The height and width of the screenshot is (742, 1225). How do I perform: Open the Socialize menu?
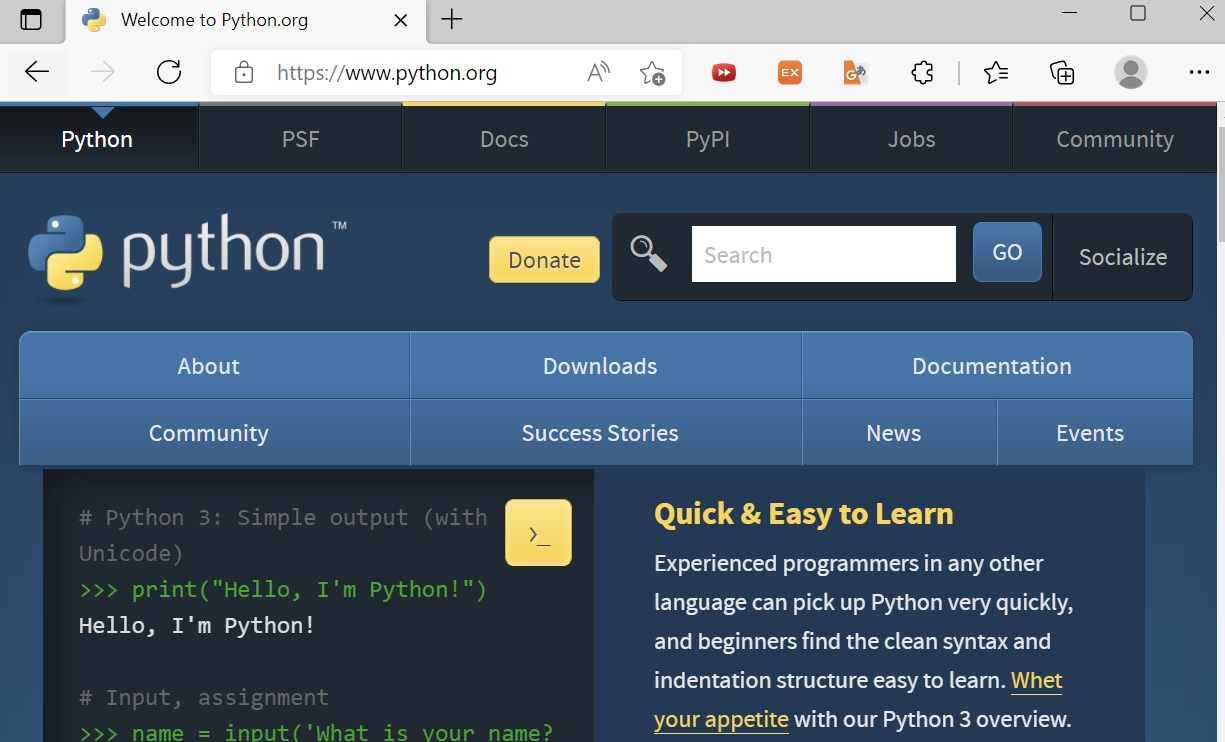tap(1123, 257)
